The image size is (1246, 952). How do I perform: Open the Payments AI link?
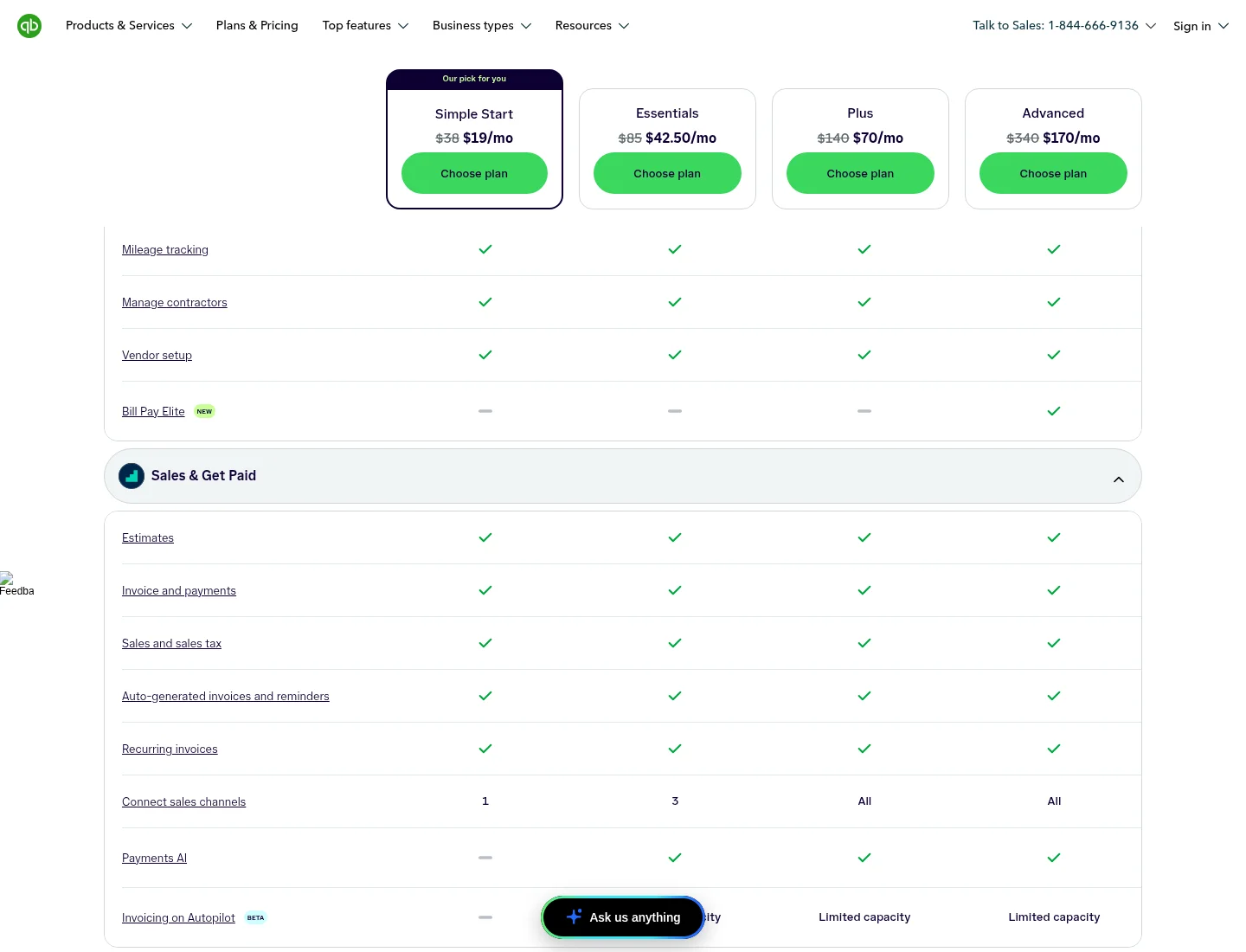pyautogui.click(x=154, y=859)
